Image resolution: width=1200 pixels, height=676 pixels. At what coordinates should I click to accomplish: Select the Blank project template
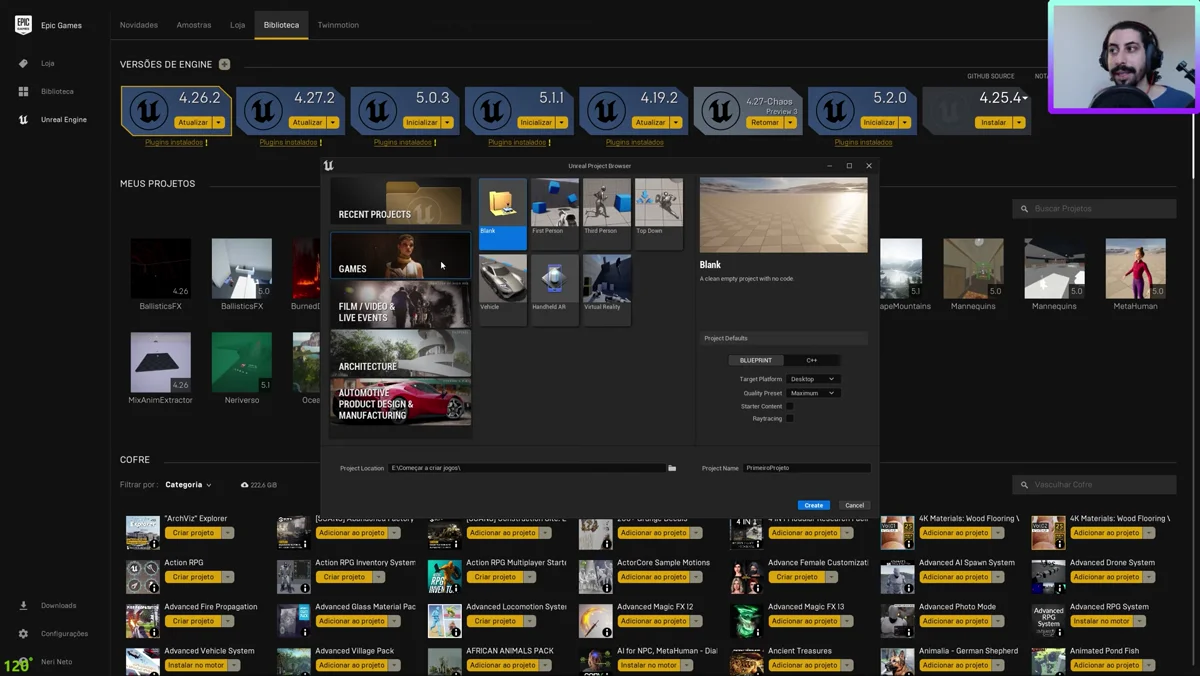(502, 213)
